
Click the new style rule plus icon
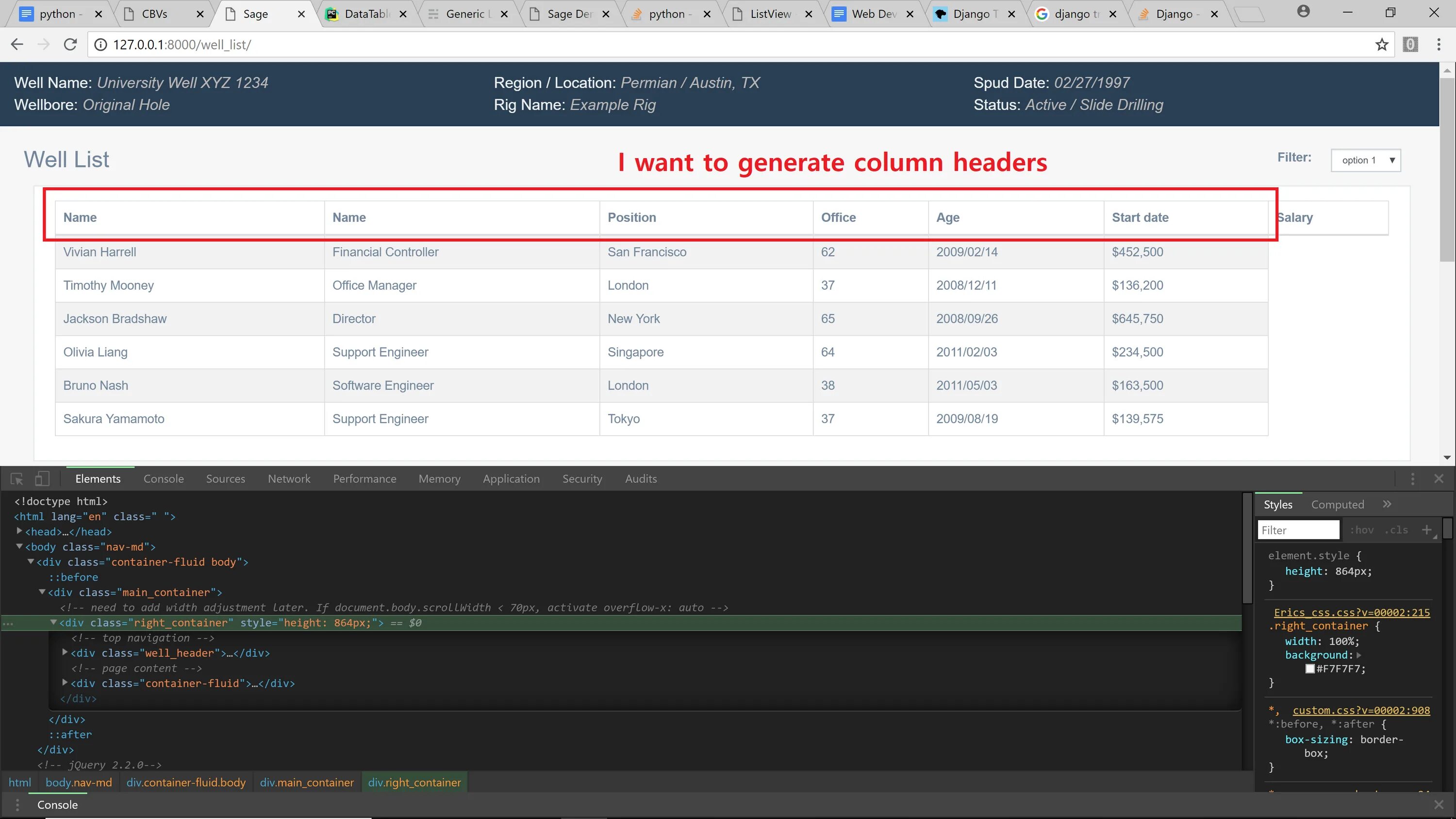[1426, 530]
